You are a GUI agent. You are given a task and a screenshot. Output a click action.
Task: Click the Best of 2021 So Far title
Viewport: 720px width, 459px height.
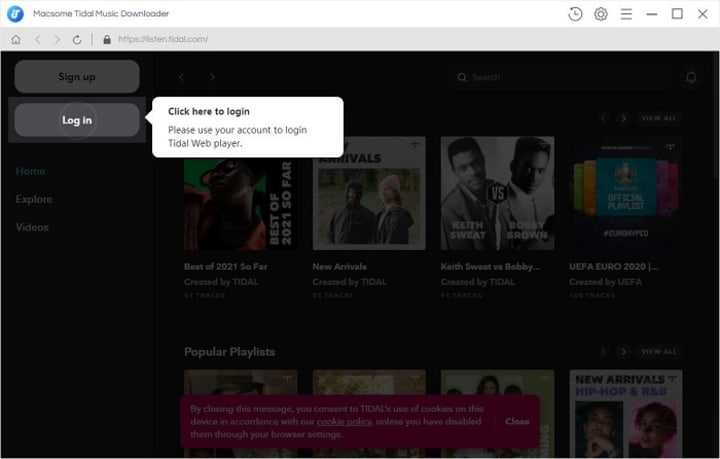(225, 267)
